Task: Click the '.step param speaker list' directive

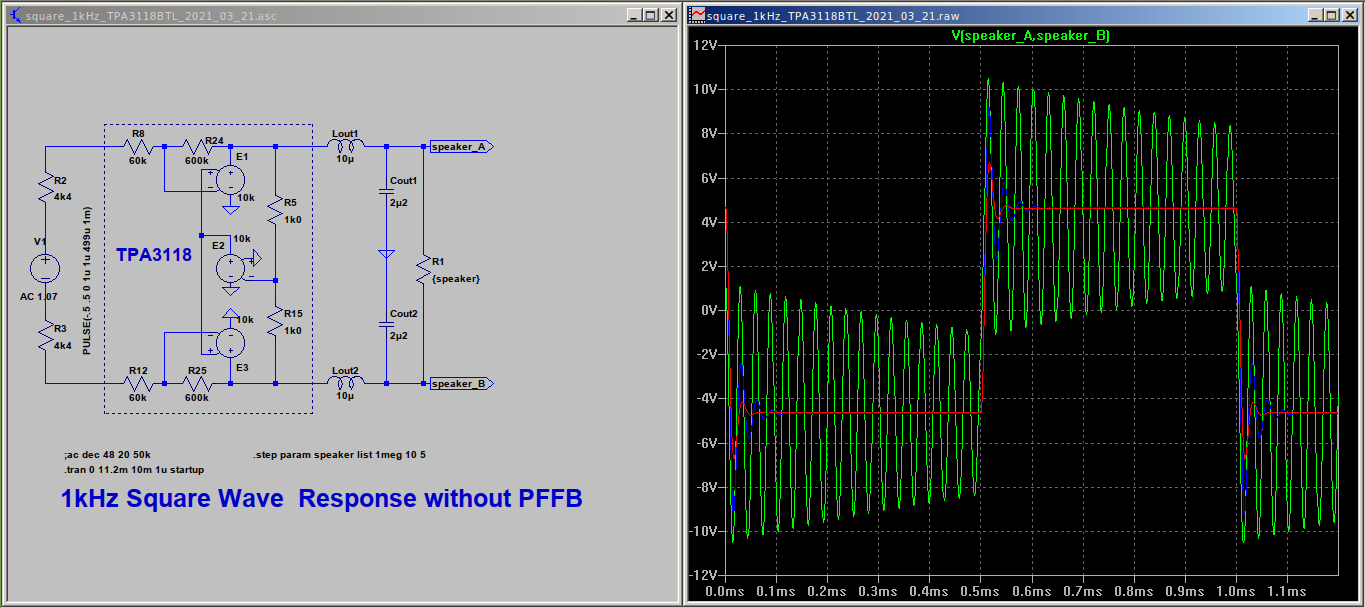Action: pyautogui.click(x=339, y=454)
